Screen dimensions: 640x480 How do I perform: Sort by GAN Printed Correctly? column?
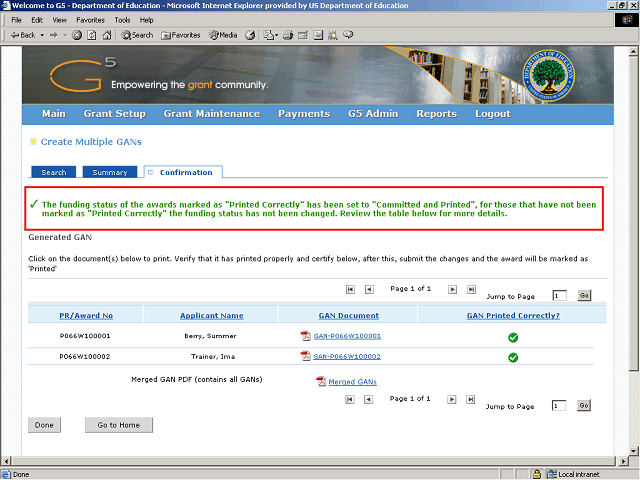click(513, 316)
